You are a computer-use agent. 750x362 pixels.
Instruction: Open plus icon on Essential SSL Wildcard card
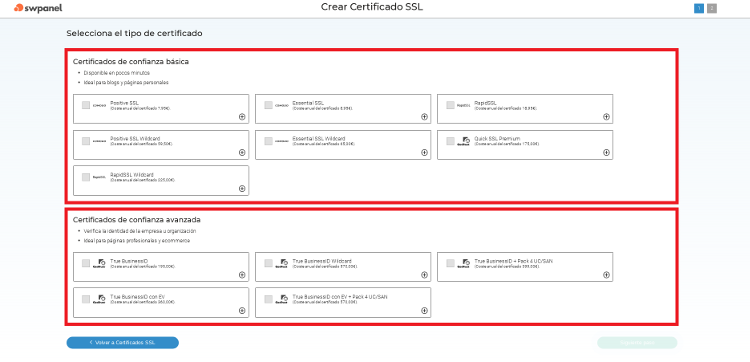coord(424,153)
